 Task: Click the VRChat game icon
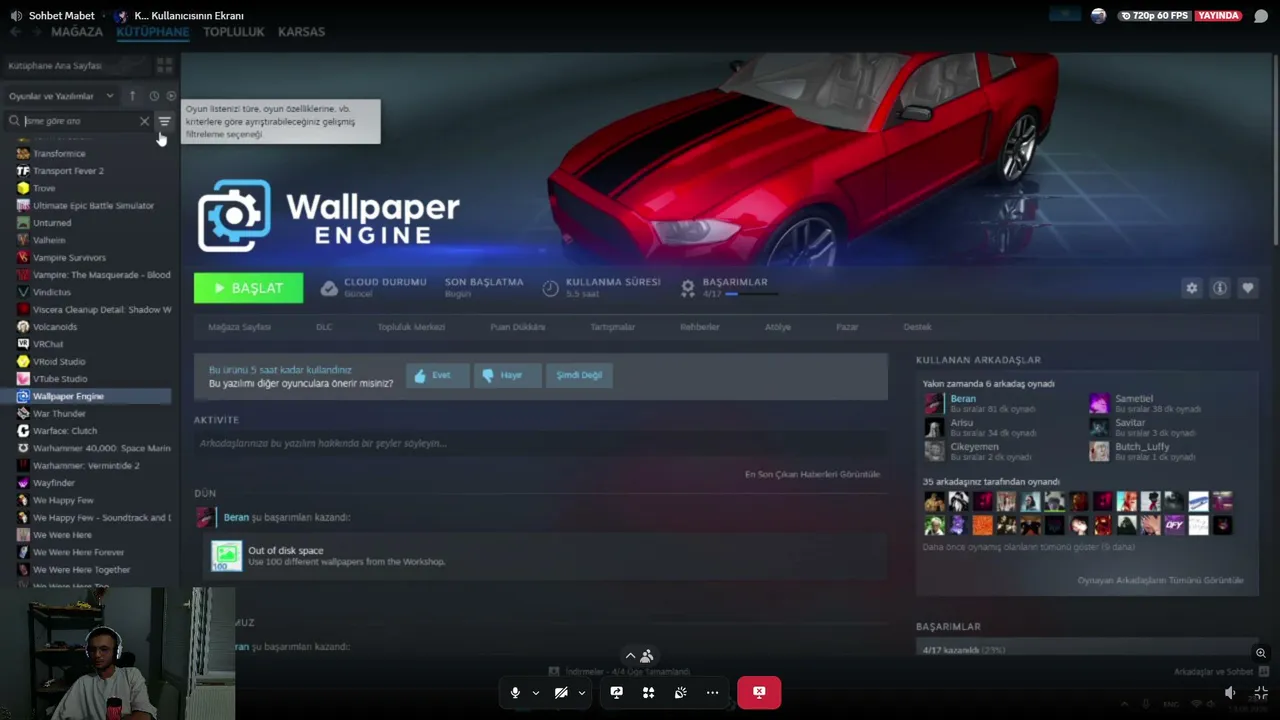tap(23, 344)
